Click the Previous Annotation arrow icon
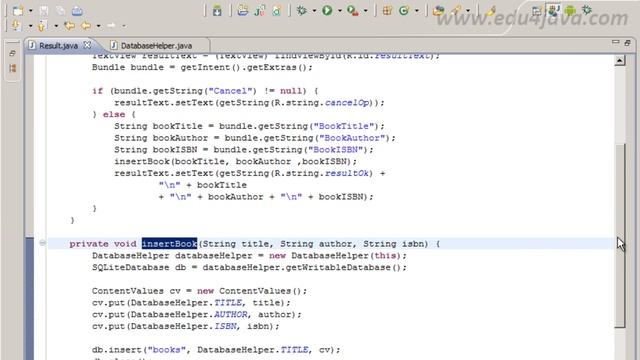640x360 pixels. coord(42,26)
